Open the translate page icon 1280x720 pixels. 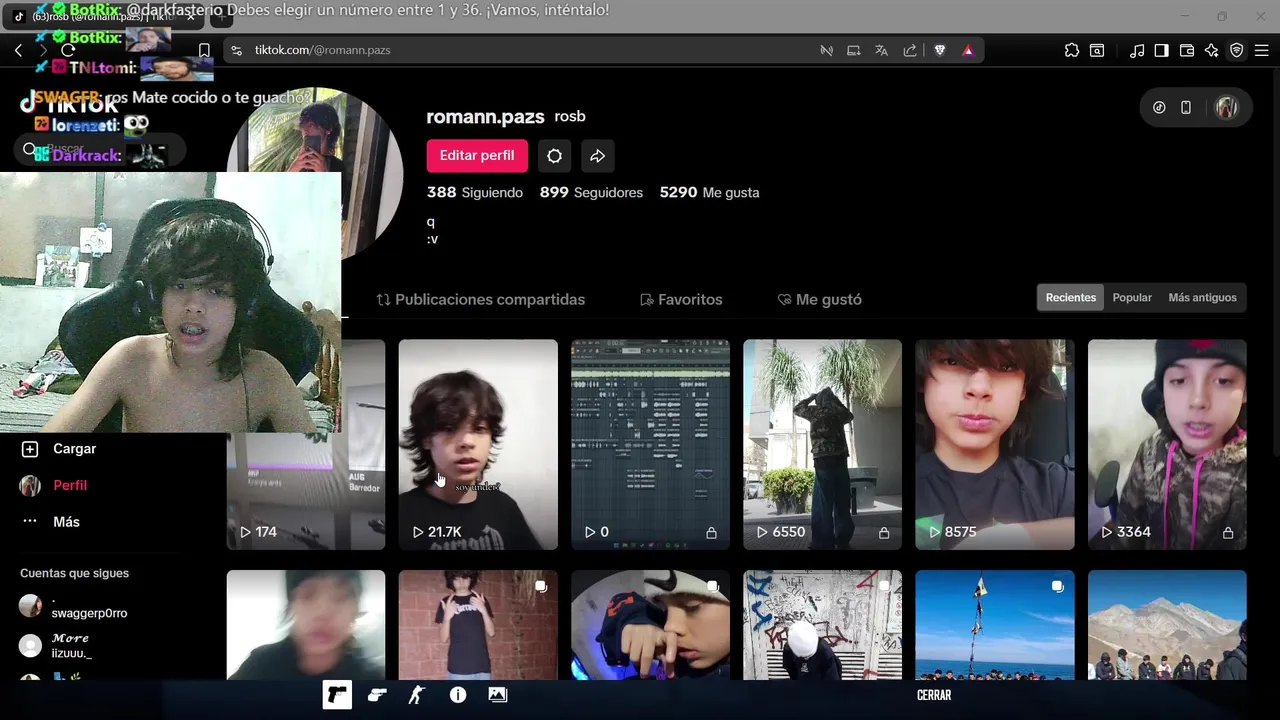pos(881,50)
